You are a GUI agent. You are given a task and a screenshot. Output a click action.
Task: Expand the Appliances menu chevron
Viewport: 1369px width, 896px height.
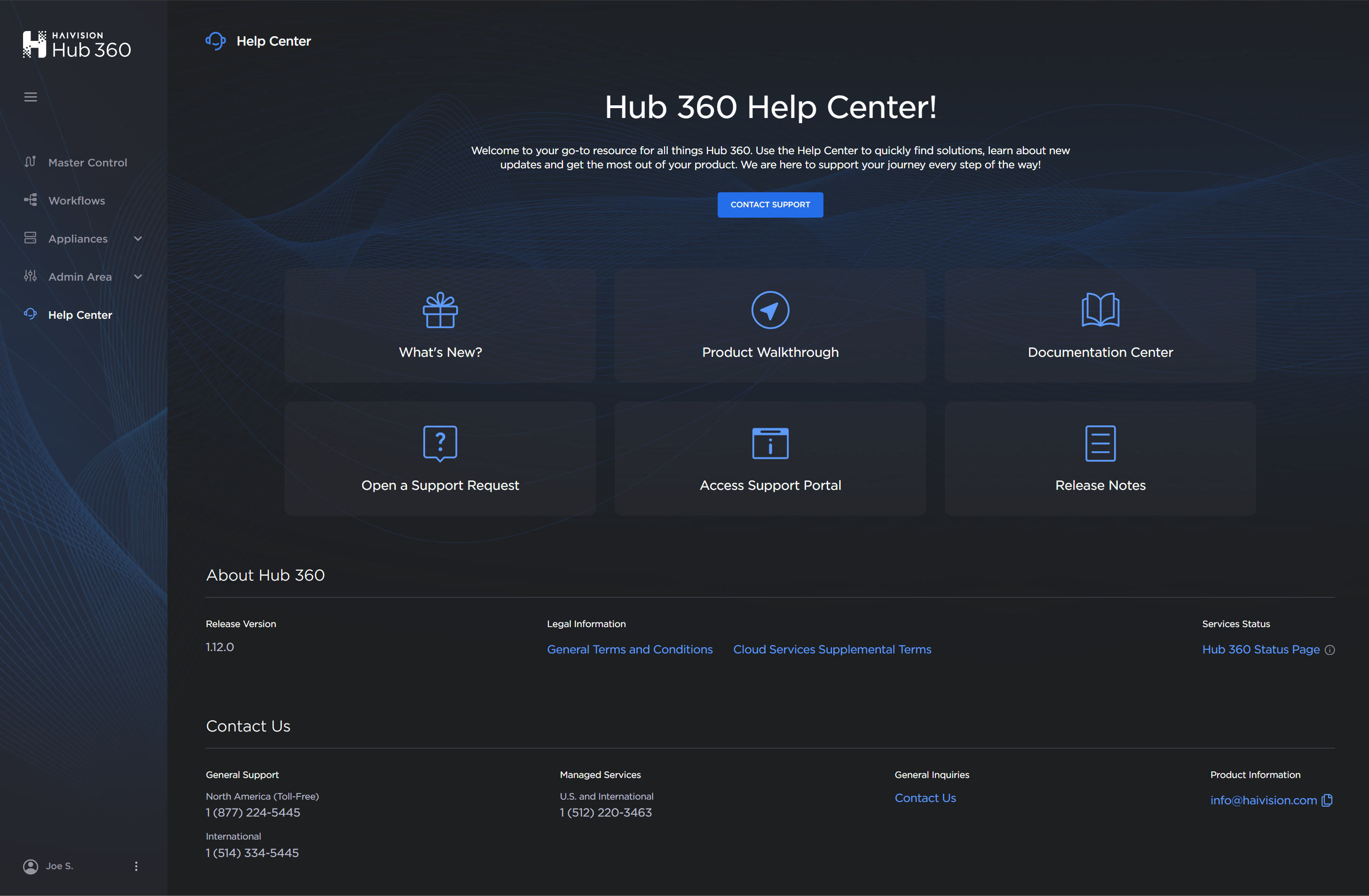click(138, 239)
